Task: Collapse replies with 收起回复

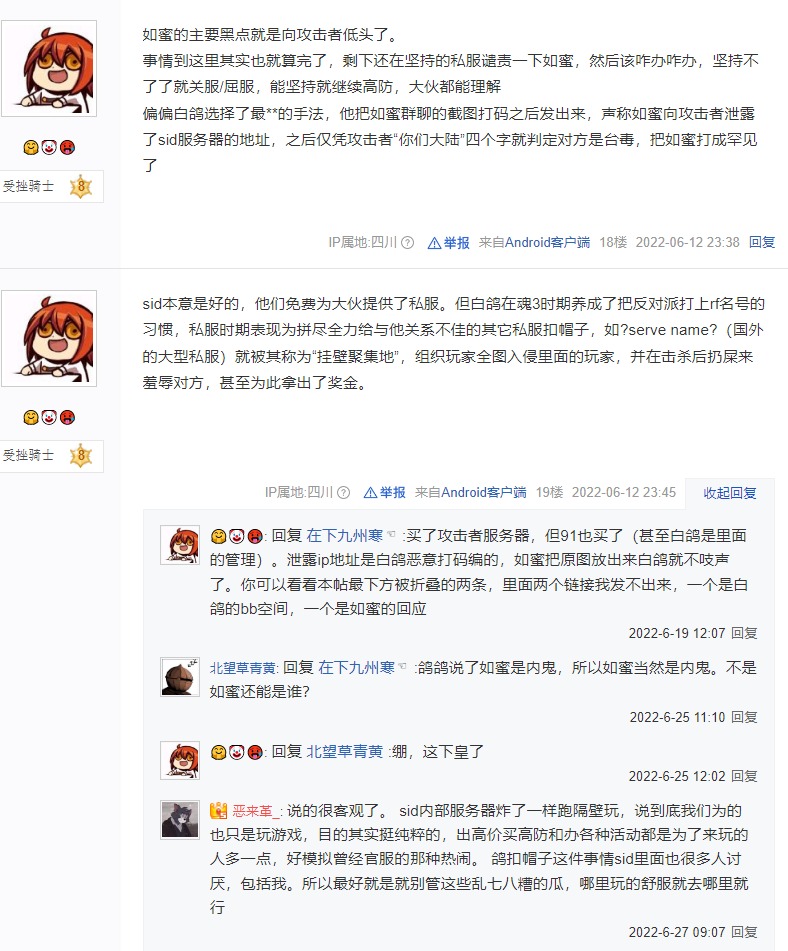Action: 730,493
